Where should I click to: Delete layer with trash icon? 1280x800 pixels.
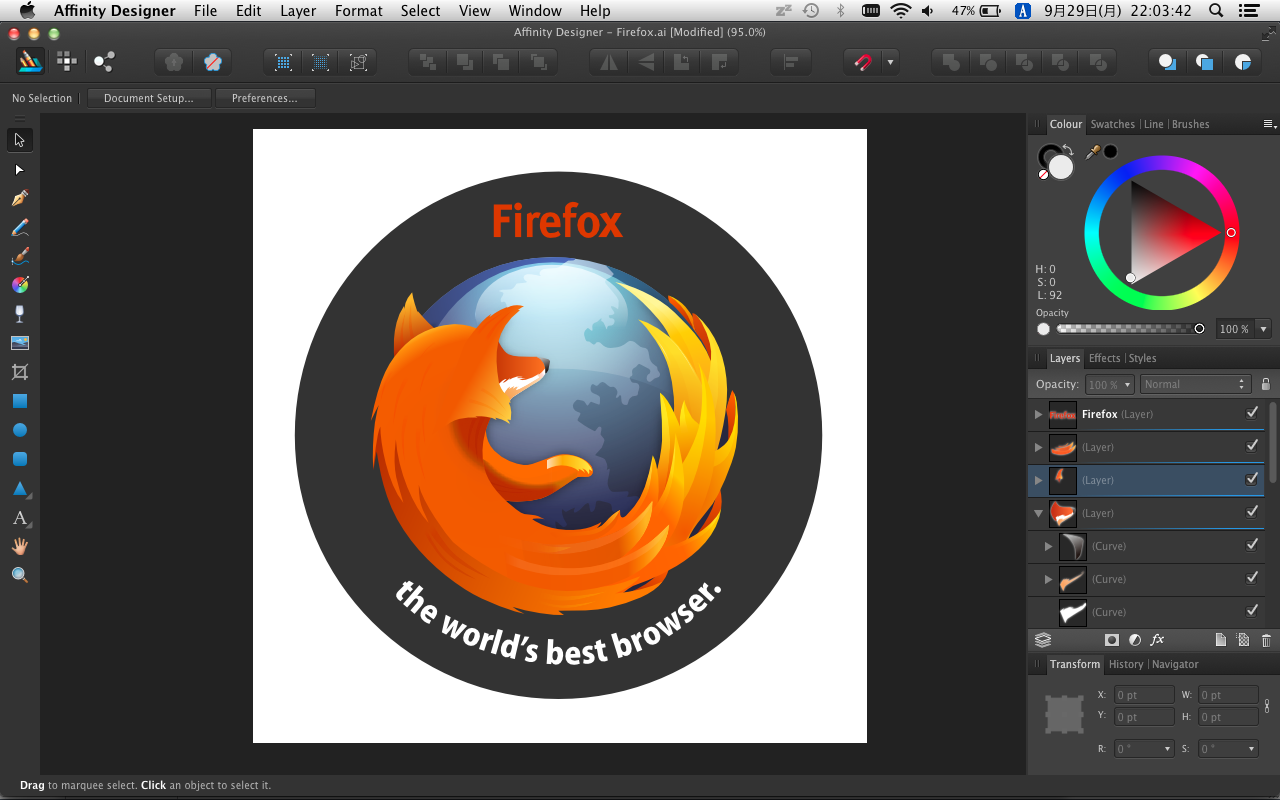[1266, 640]
